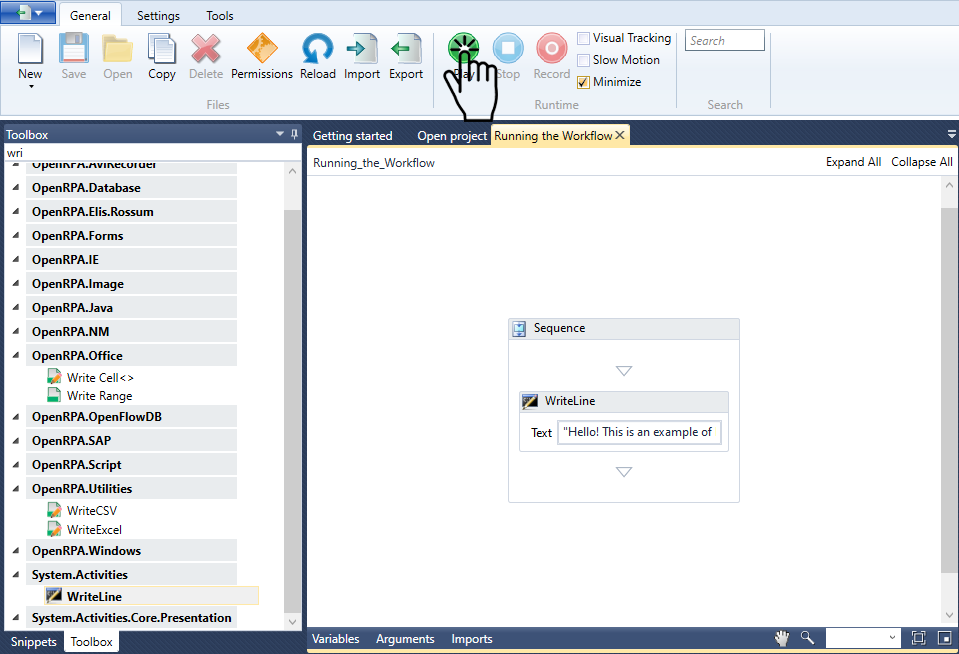Click the drop triangle above WriteLine
959x654 pixels.
pyautogui.click(x=624, y=371)
